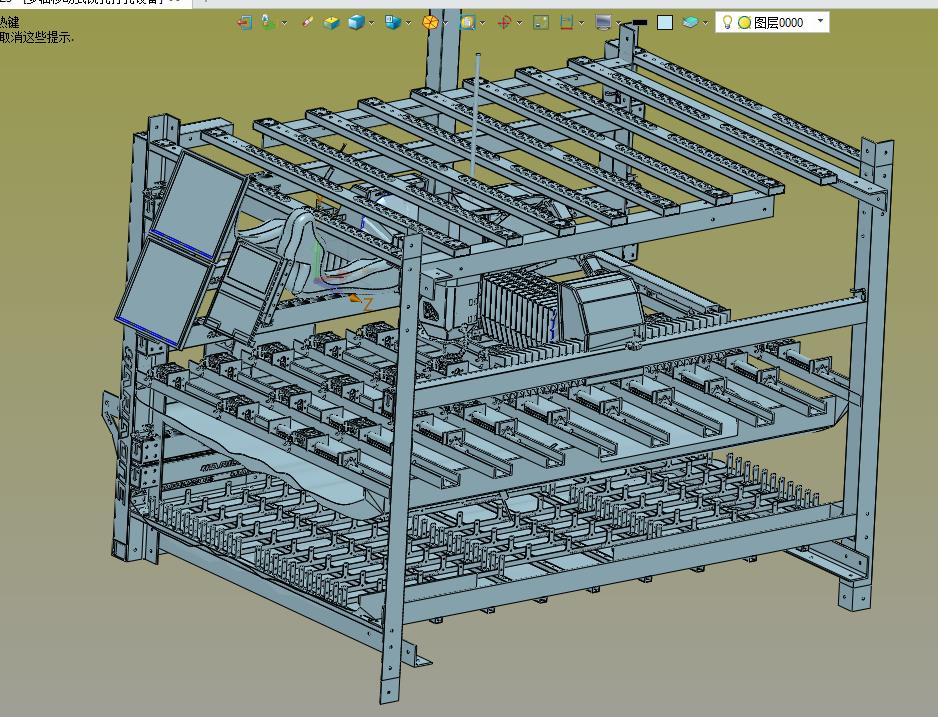Click the black line style swatch
This screenshot has width=938, height=717.
click(639, 23)
